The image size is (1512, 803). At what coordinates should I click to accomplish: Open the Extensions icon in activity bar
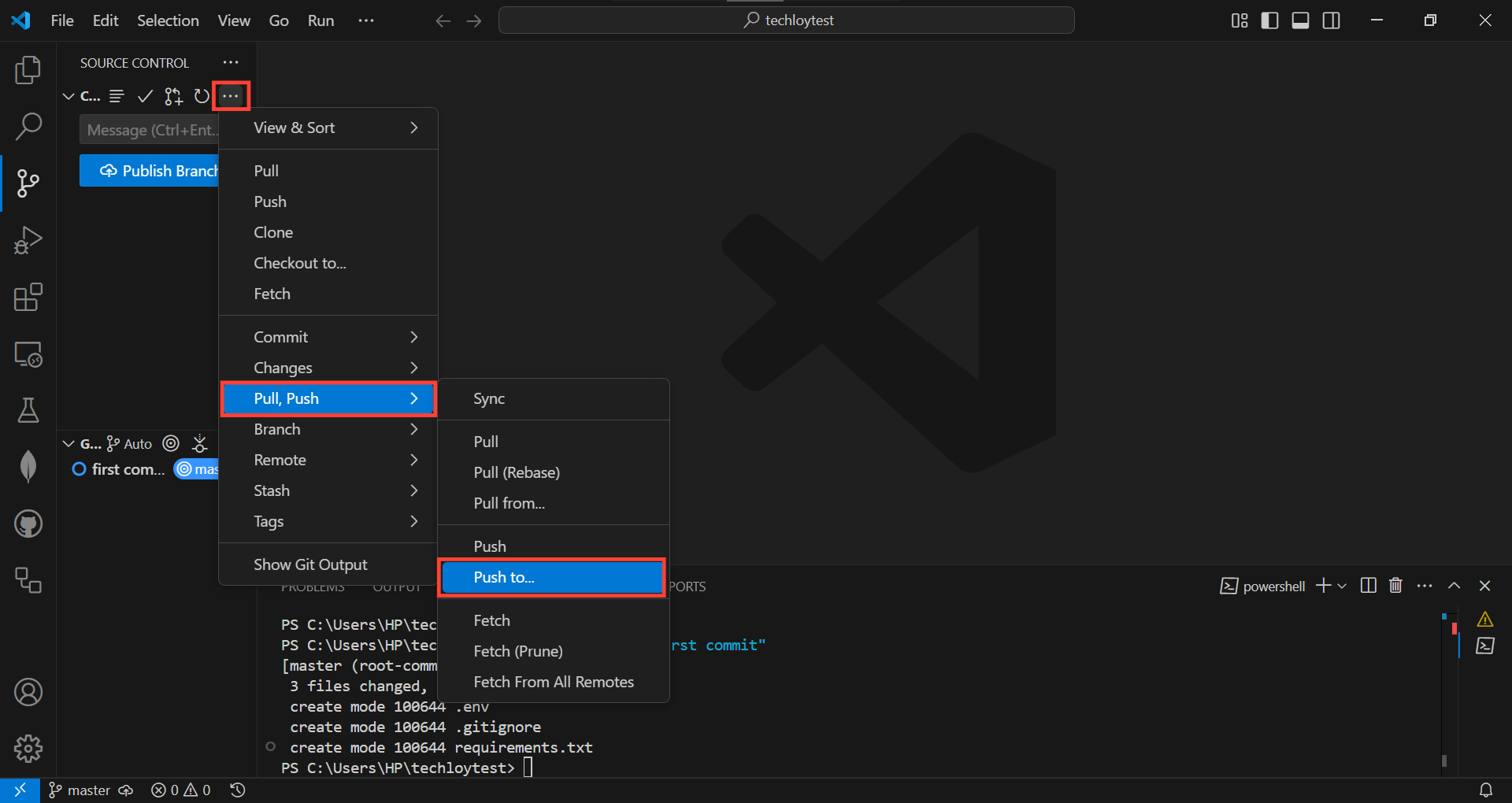pos(28,298)
